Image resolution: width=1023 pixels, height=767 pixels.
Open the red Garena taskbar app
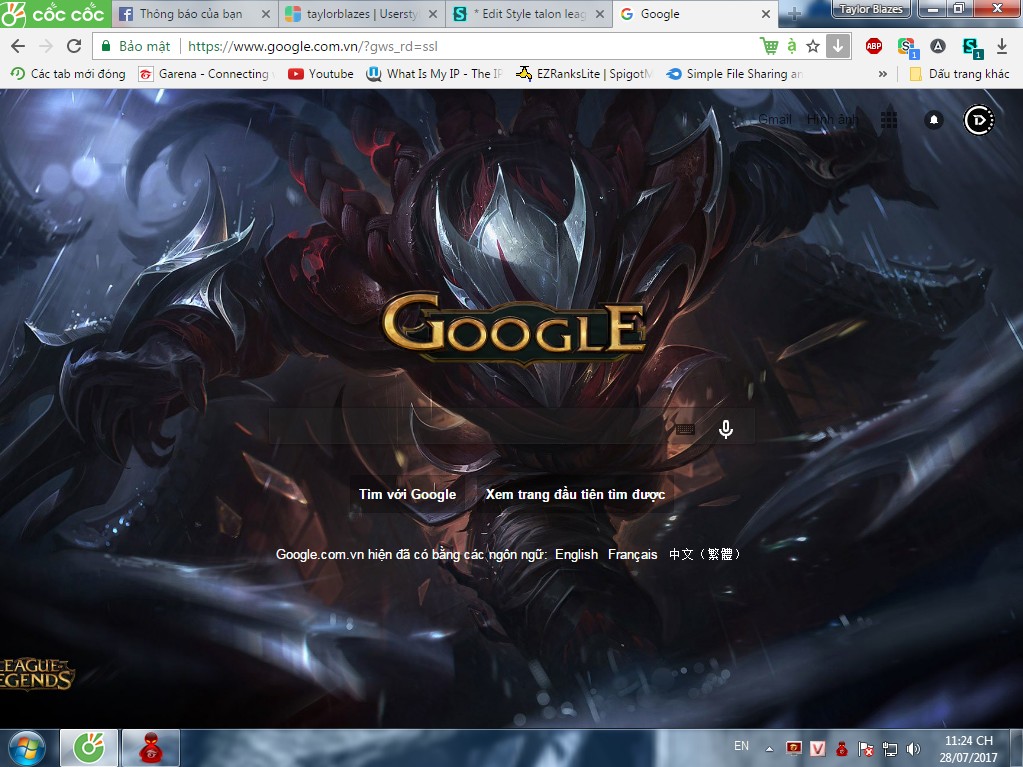click(151, 747)
